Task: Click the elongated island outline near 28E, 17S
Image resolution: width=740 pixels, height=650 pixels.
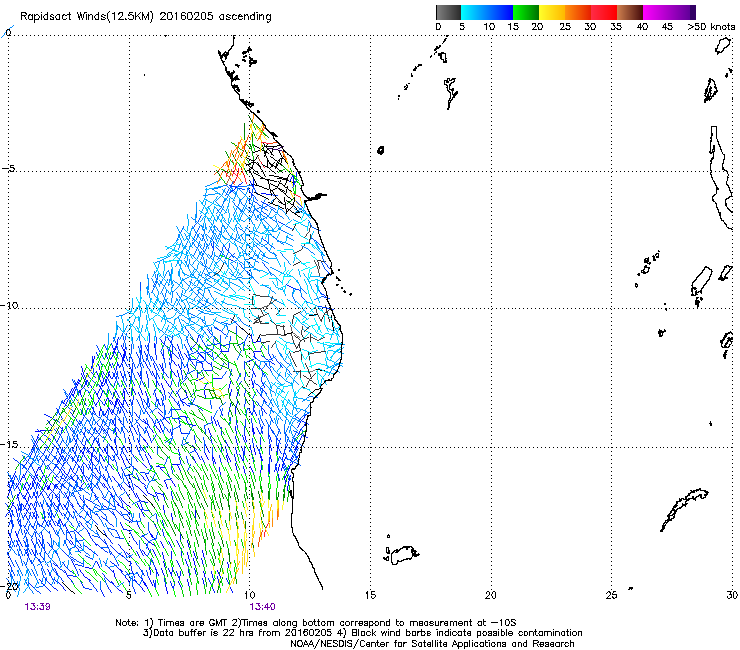Action: [684, 510]
